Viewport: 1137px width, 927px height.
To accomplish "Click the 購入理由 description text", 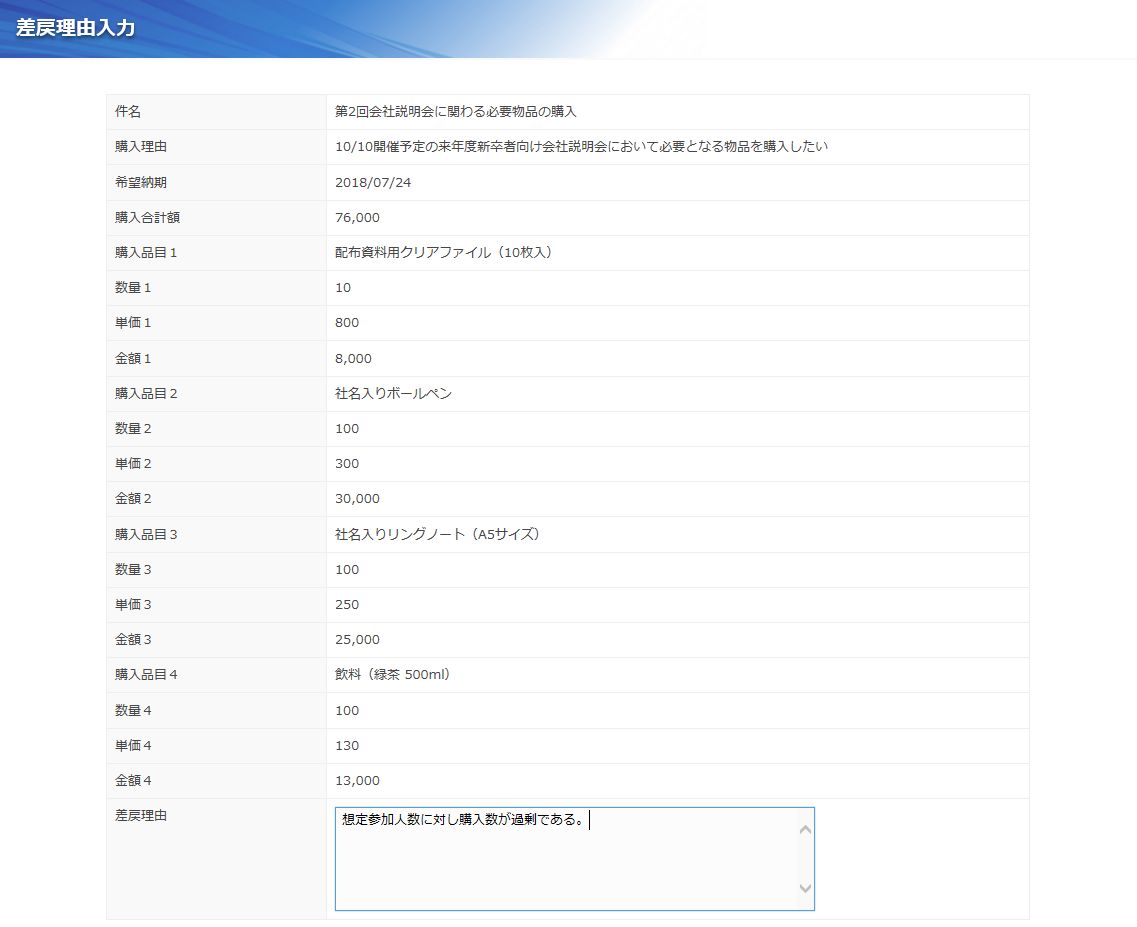I will point(581,147).
